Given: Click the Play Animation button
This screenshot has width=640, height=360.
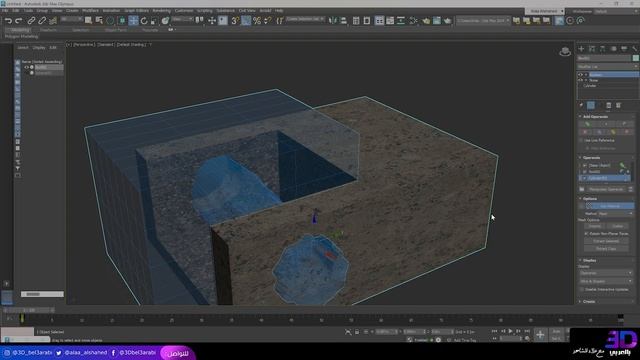Looking at the screenshot, I should (x=510, y=331).
